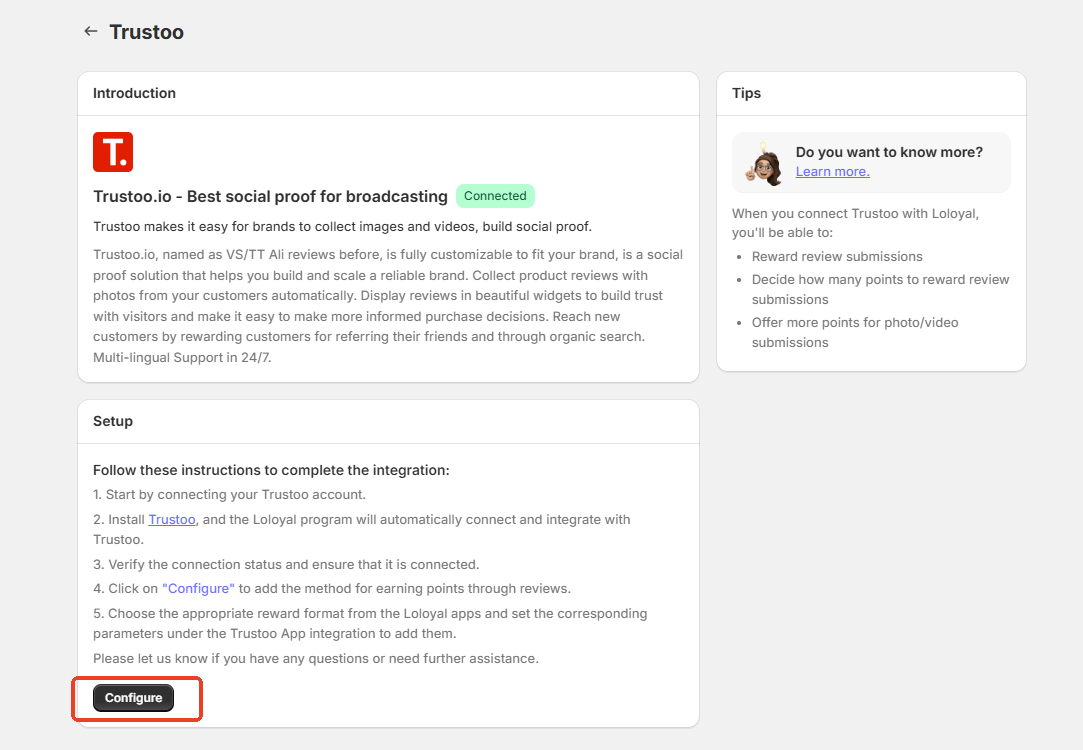
Task: Click step 3 "Verify the connection status" text
Action: (x=286, y=564)
